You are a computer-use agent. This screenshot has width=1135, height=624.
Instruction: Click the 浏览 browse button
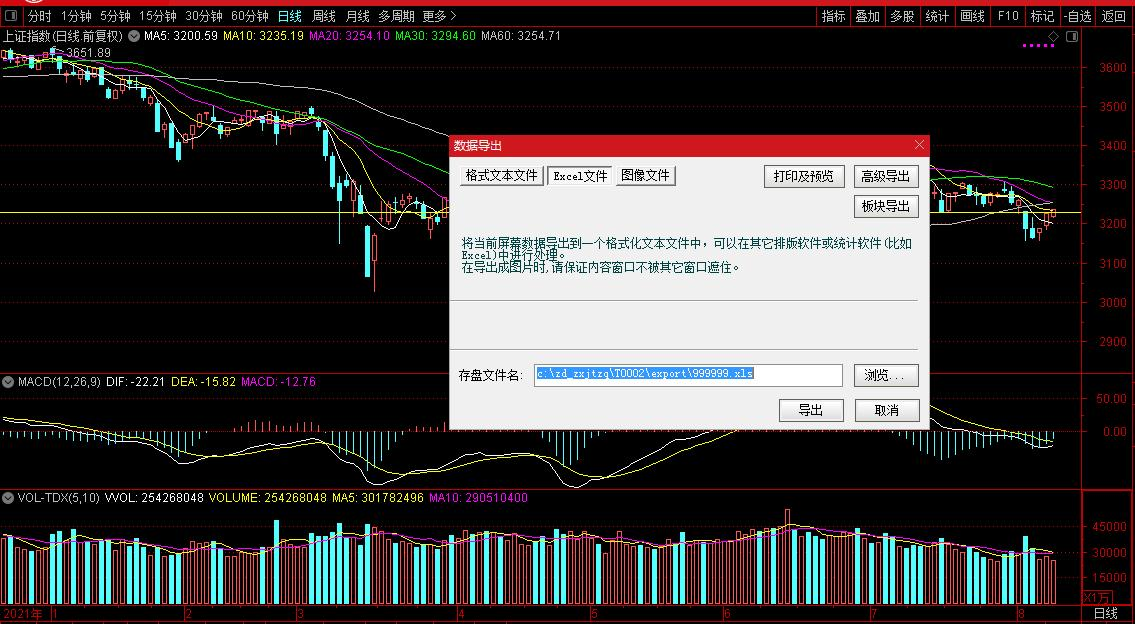pos(886,375)
